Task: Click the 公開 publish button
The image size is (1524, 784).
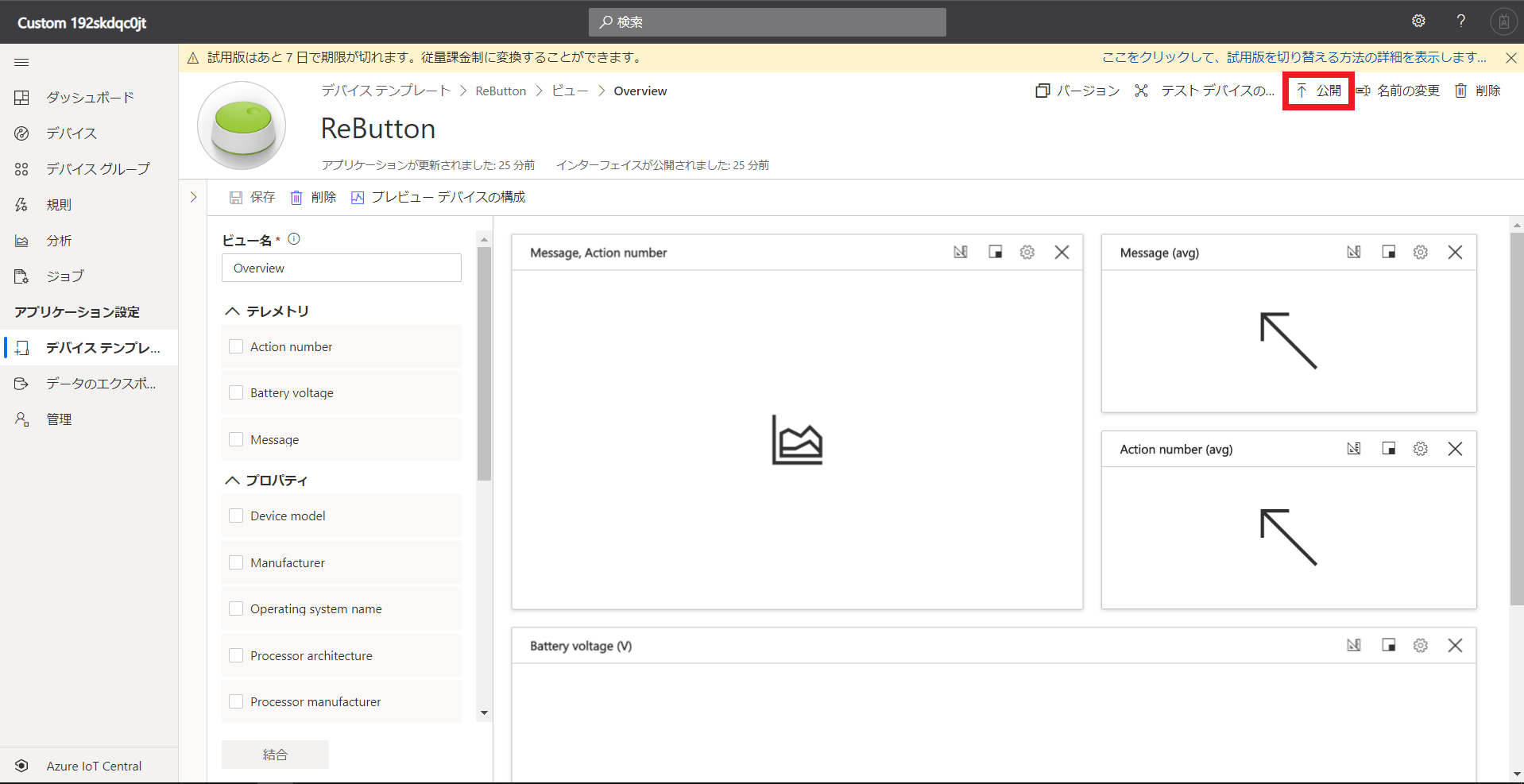Action: (x=1319, y=91)
